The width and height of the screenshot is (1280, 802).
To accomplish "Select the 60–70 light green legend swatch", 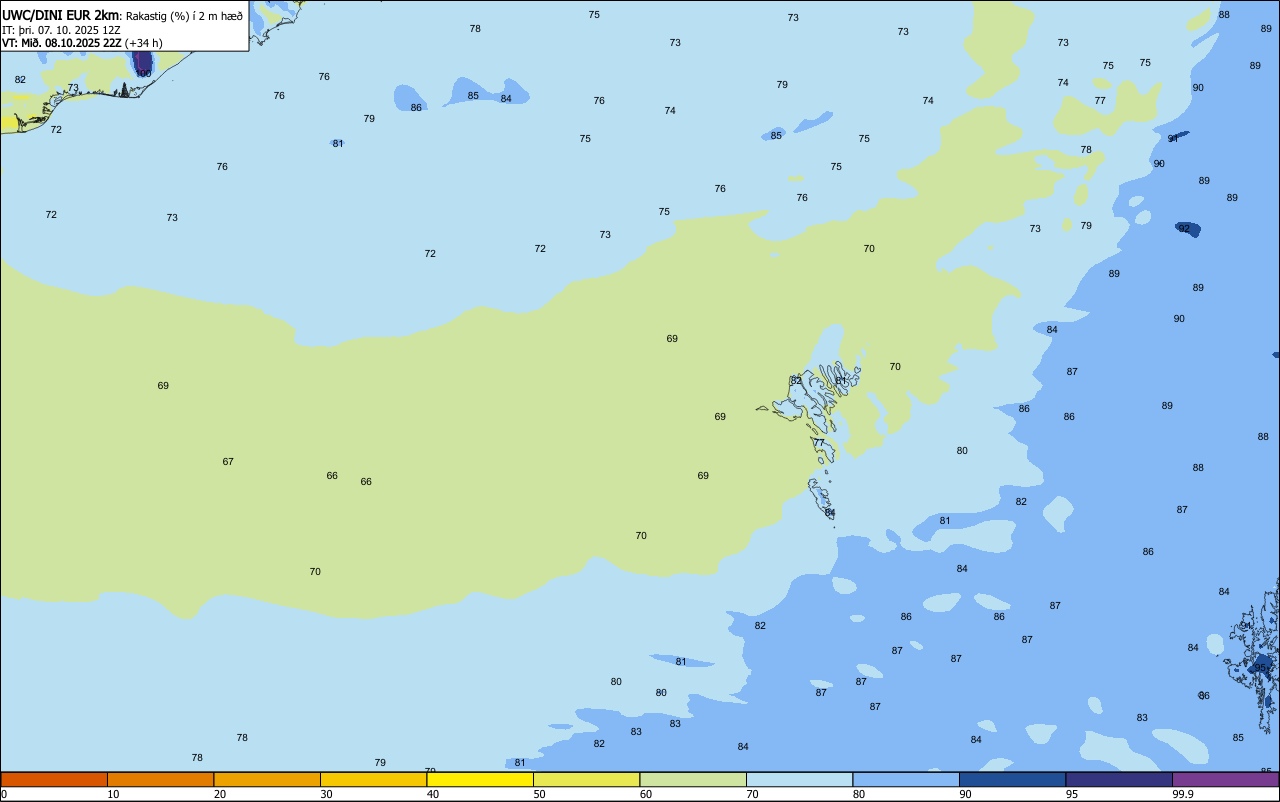I will (x=693, y=779).
